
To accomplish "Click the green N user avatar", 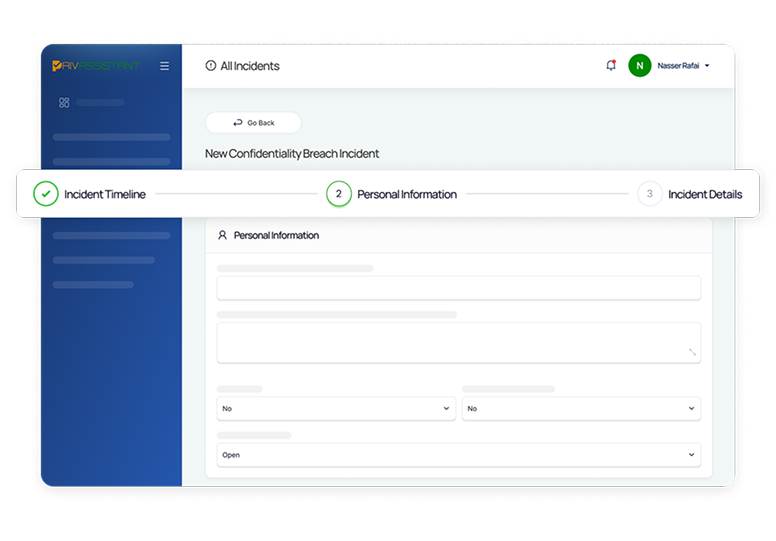I will click(639, 66).
